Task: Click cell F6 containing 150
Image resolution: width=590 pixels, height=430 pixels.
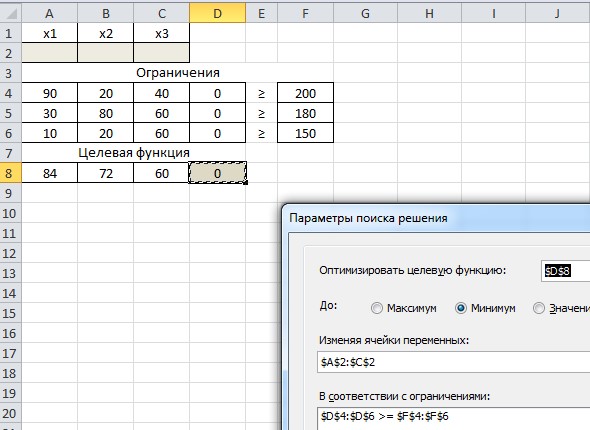Action: (x=305, y=133)
